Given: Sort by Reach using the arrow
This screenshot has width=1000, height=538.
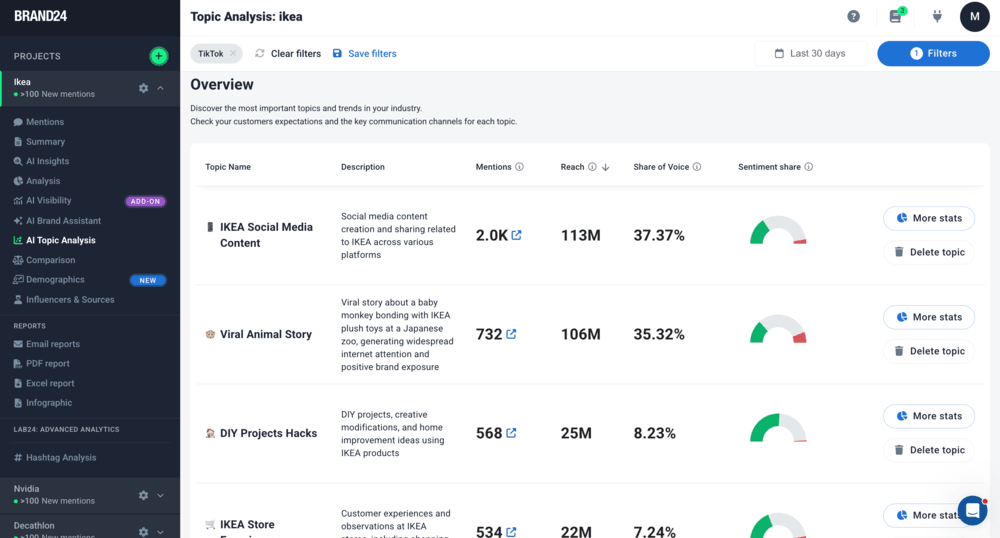Looking at the screenshot, I should (605, 167).
